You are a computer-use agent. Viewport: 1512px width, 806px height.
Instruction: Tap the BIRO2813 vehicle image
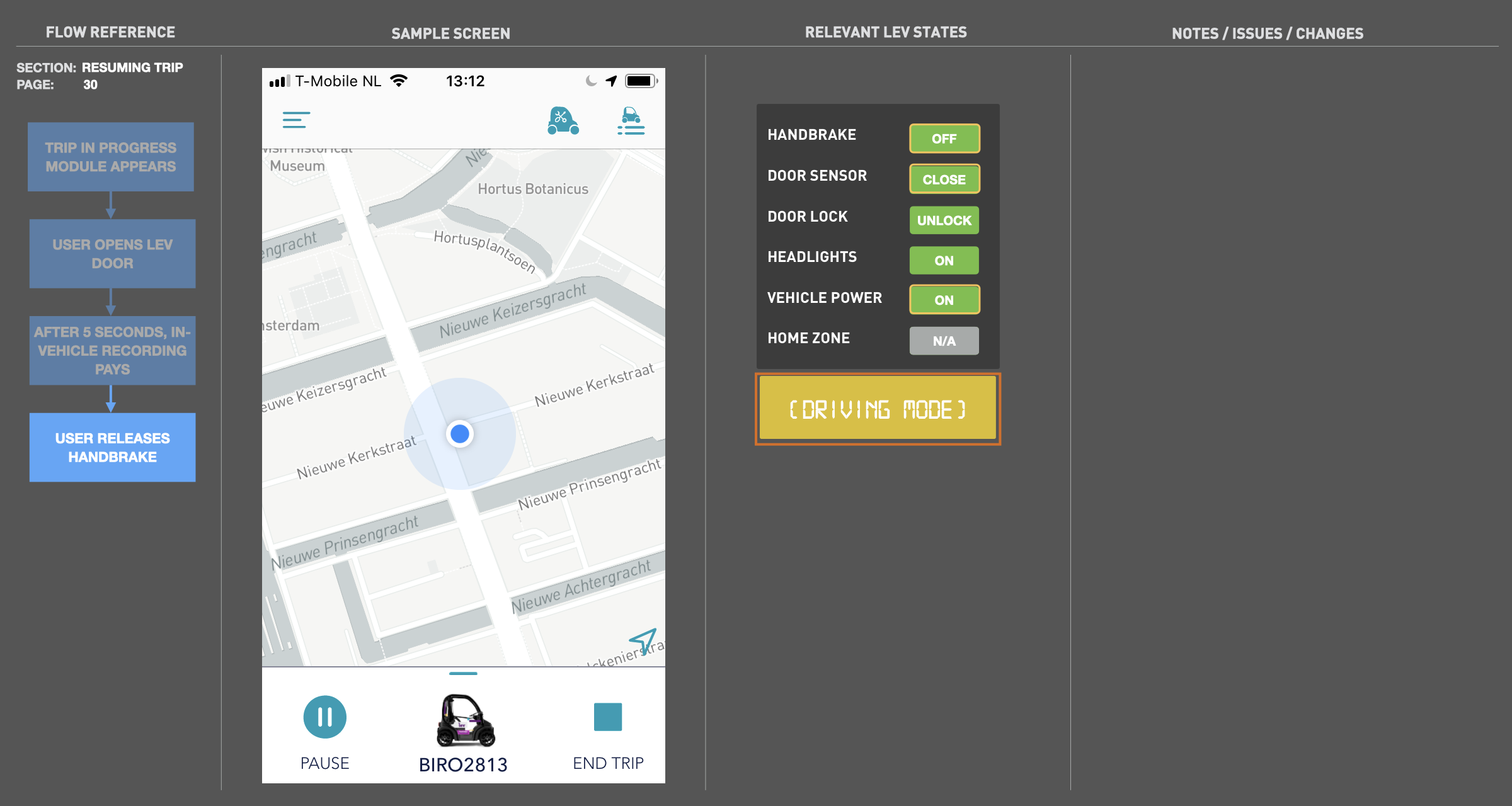(465, 720)
